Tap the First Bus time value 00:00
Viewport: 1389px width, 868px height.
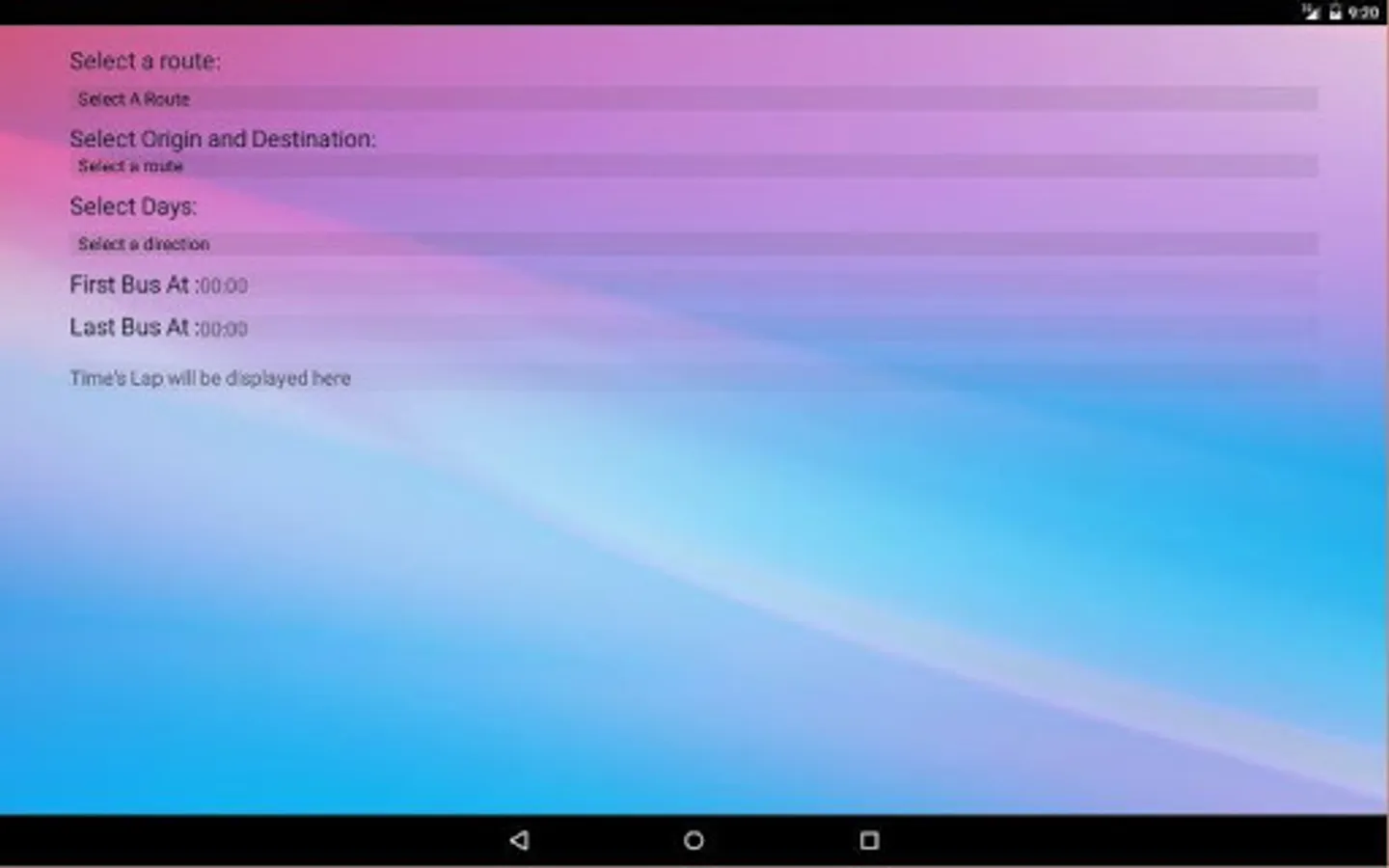coord(223,285)
